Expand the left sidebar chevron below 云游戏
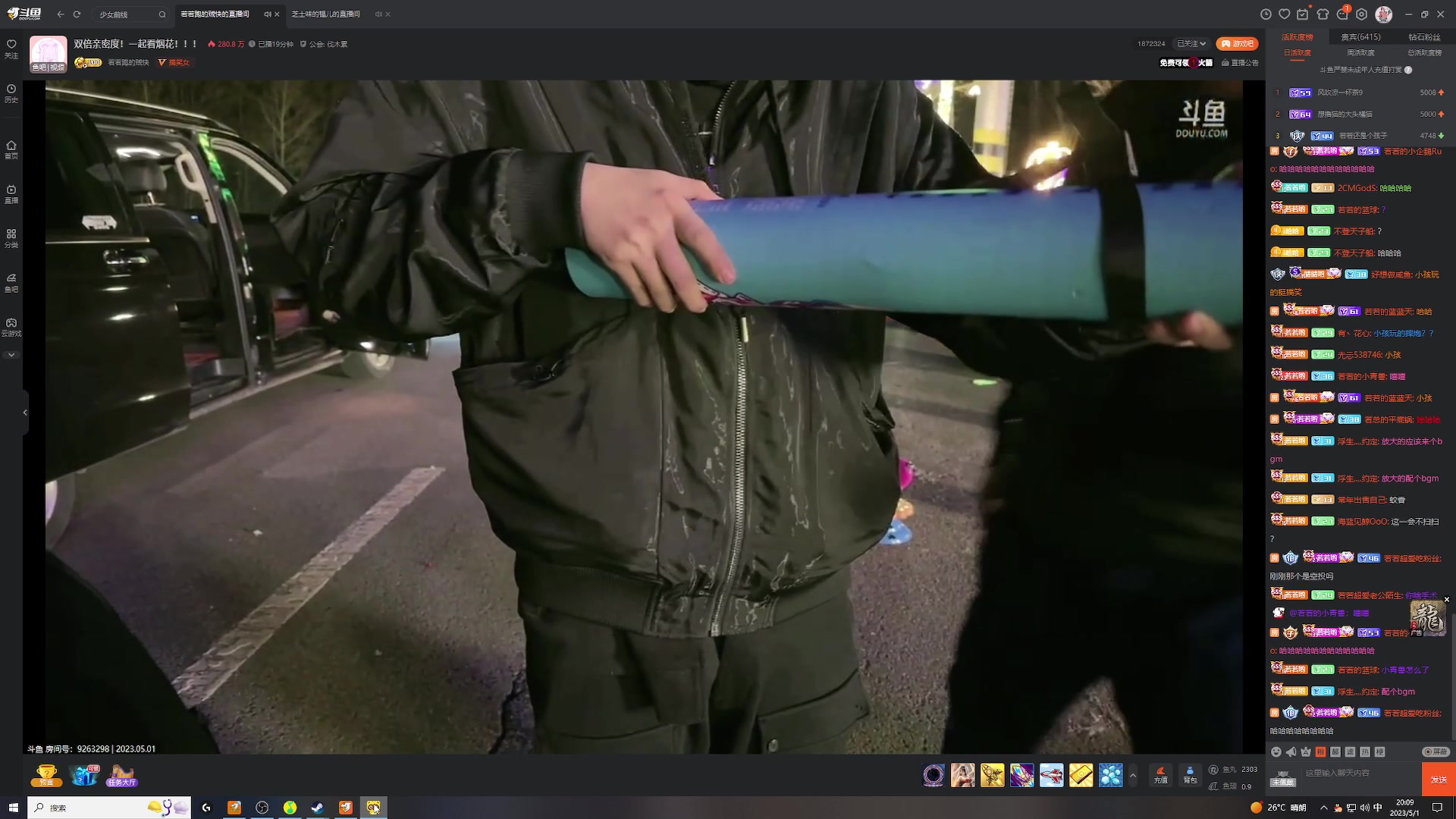Screen dimensions: 1456x819 (x=11, y=355)
